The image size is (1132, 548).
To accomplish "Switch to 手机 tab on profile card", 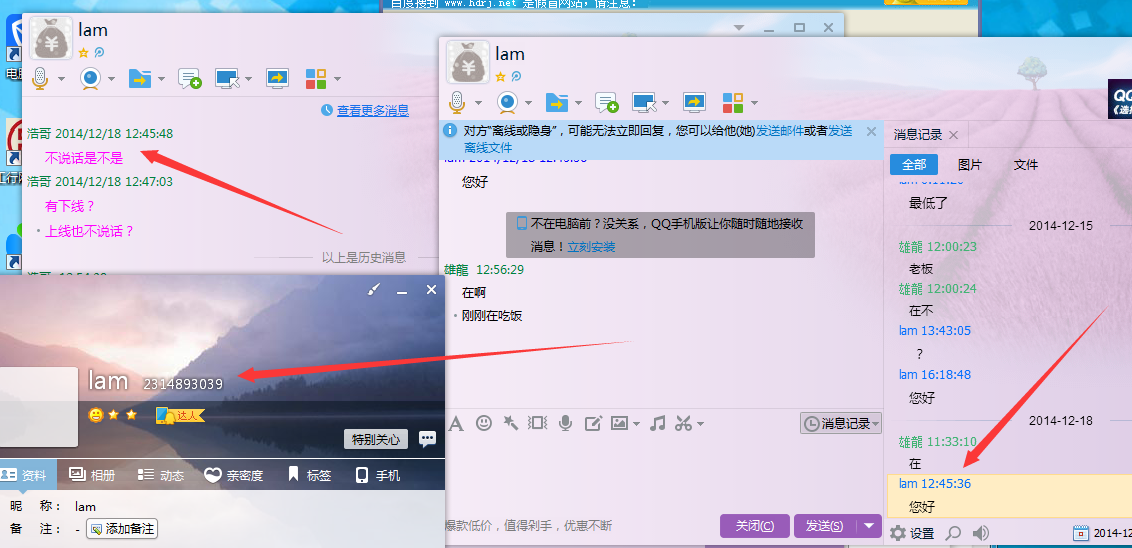I will tap(378, 475).
